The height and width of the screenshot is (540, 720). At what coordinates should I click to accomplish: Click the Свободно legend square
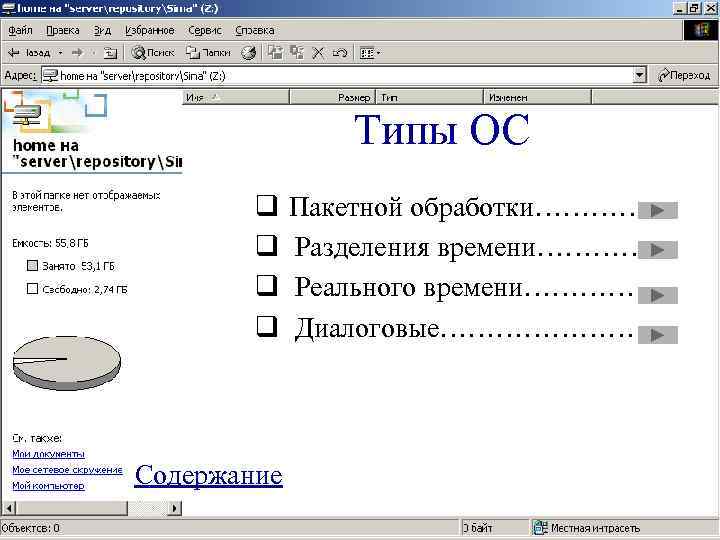[x=32, y=289]
